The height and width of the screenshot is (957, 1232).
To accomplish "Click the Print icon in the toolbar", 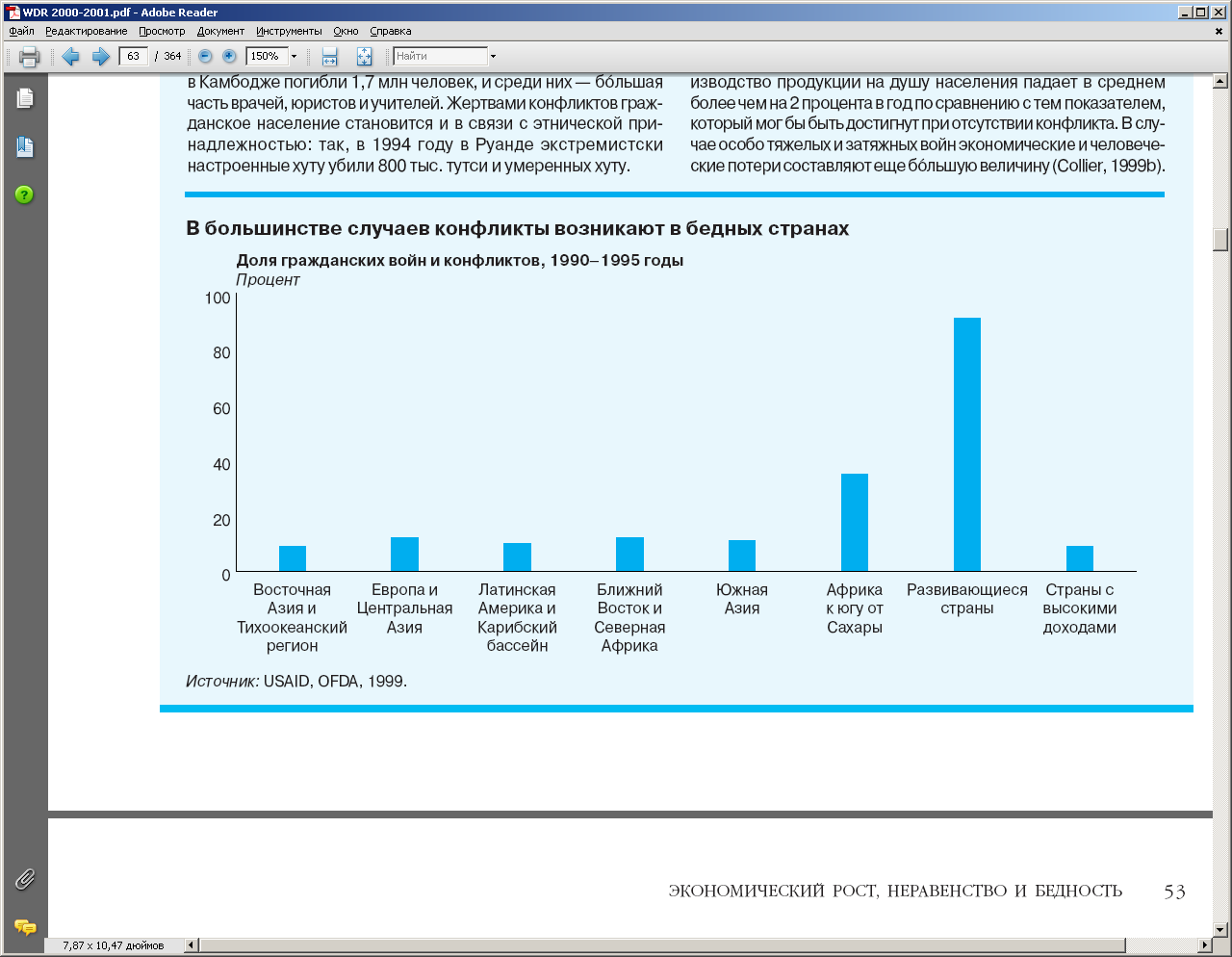I will pos(29,56).
